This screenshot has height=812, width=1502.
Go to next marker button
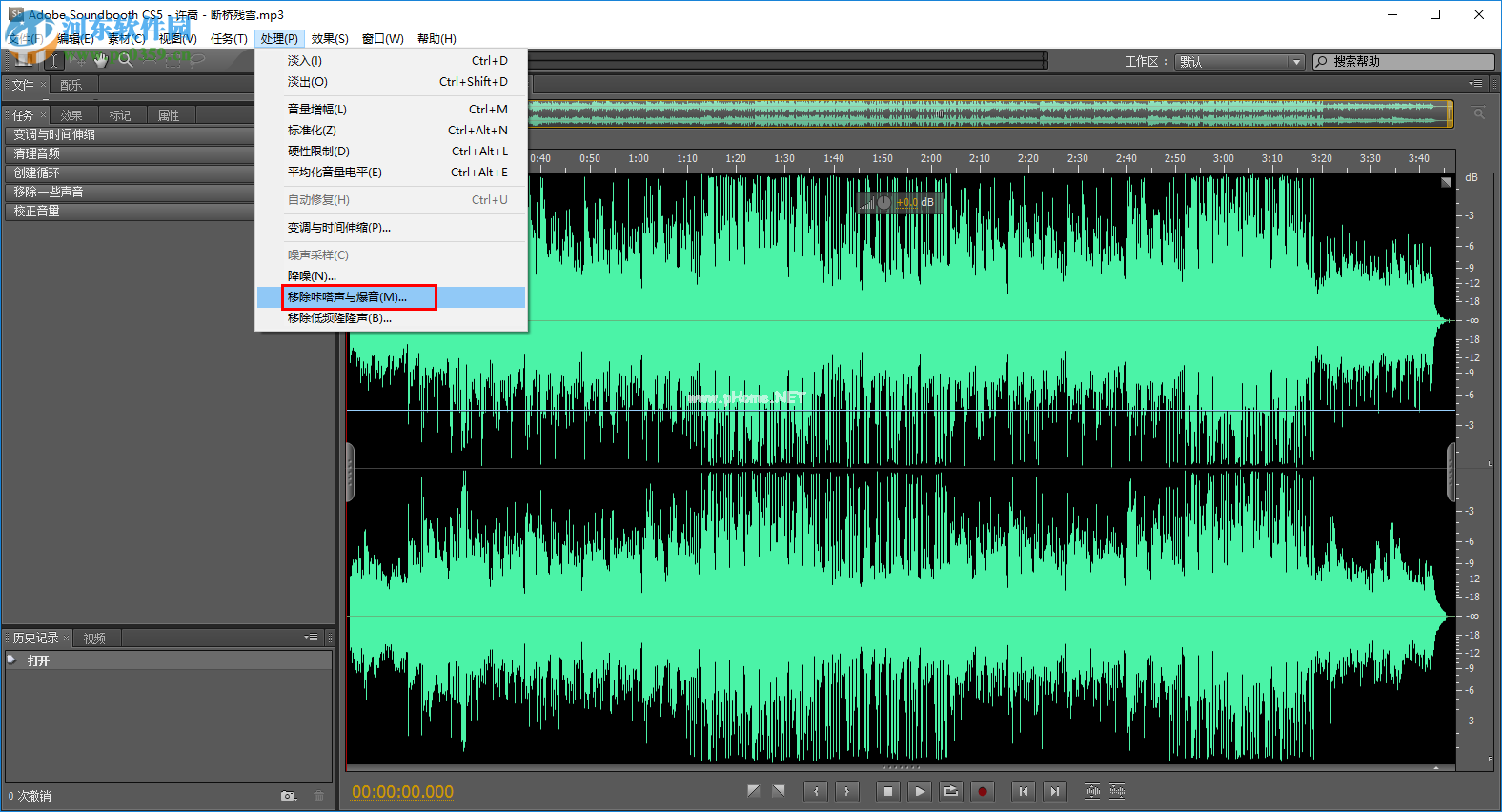pyautogui.click(x=1054, y=791)
